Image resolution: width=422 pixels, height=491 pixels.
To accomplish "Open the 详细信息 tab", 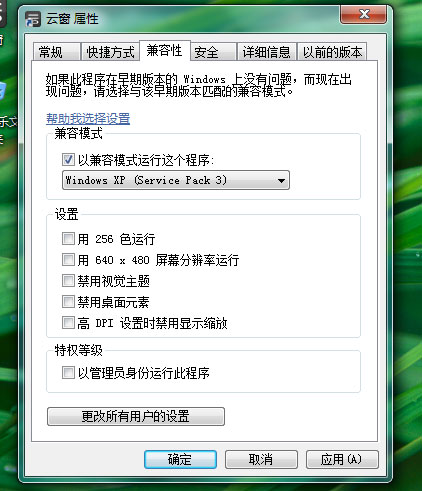I will point(267,52).
